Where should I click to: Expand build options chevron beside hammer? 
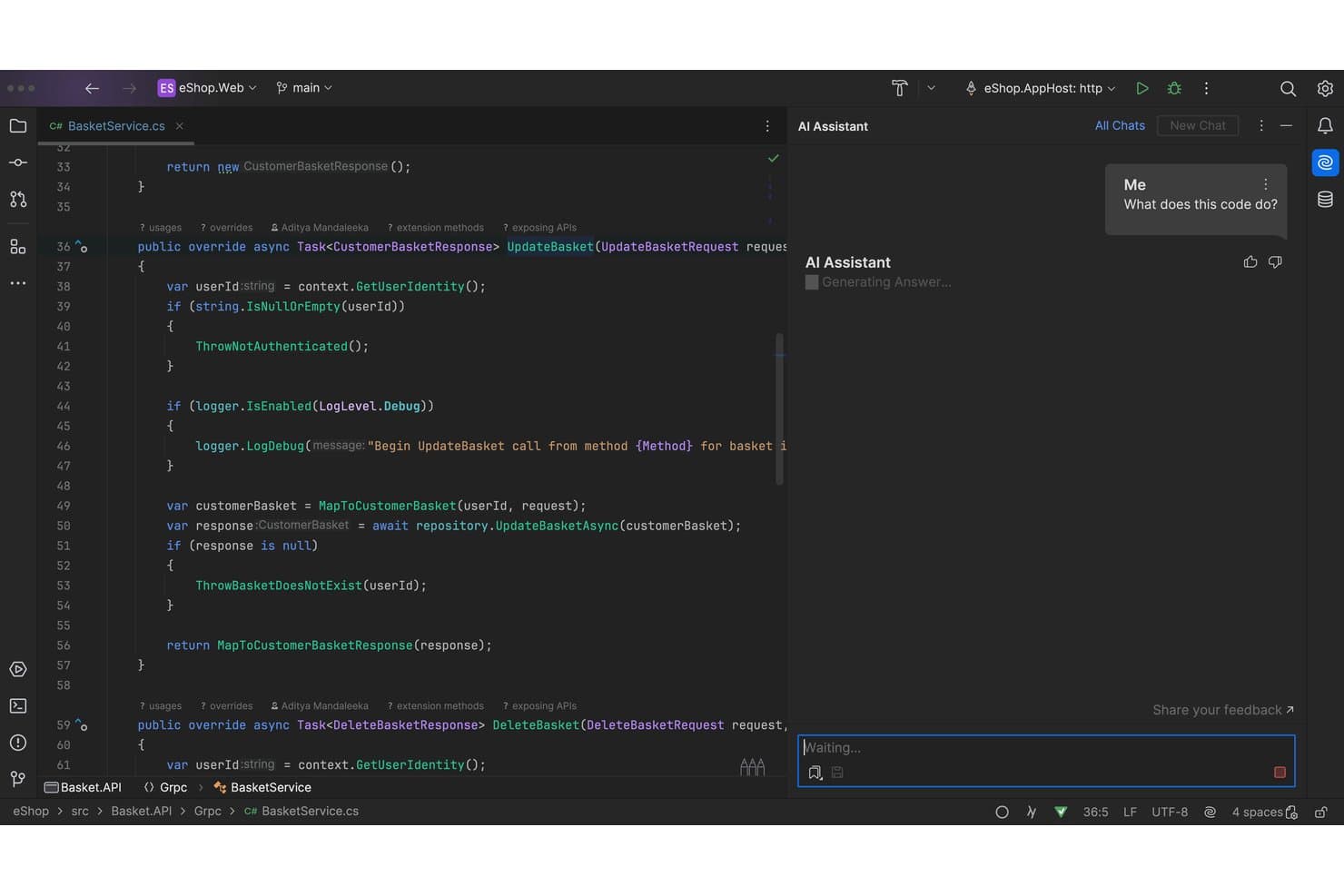tap(931, 88)
